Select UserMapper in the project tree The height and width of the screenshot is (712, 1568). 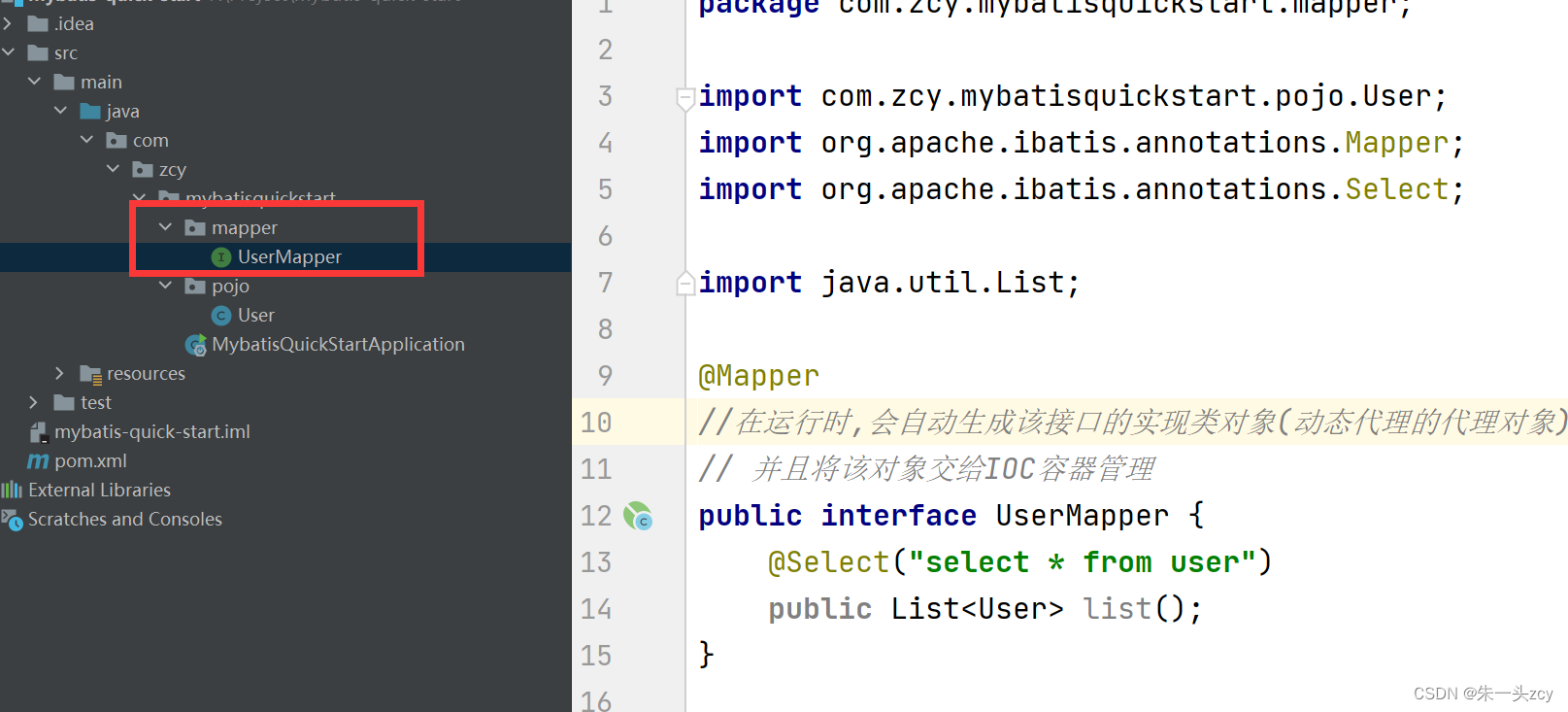tap(289, 256)
